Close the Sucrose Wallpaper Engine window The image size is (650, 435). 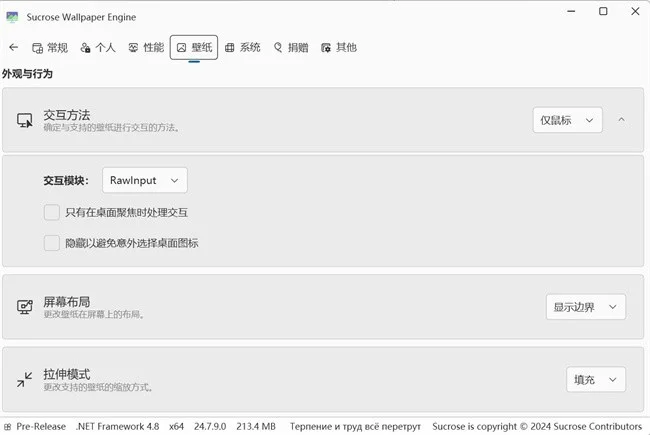pos(635,11)
